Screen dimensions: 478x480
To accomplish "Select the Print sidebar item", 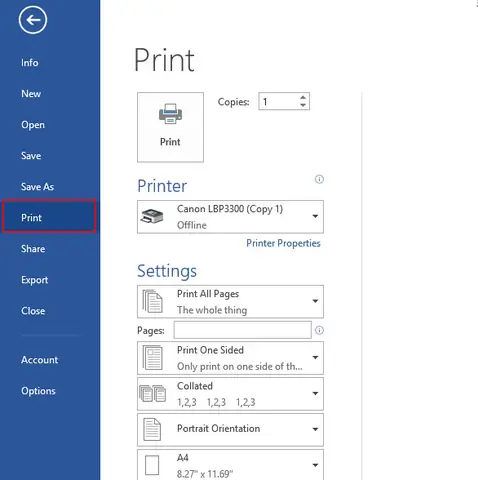I will 49,216.
